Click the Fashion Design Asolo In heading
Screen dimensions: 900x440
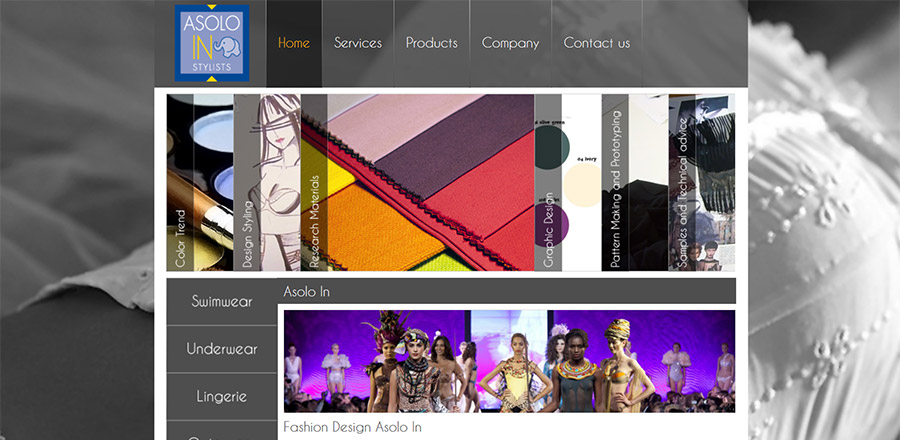tap(352, 427)
